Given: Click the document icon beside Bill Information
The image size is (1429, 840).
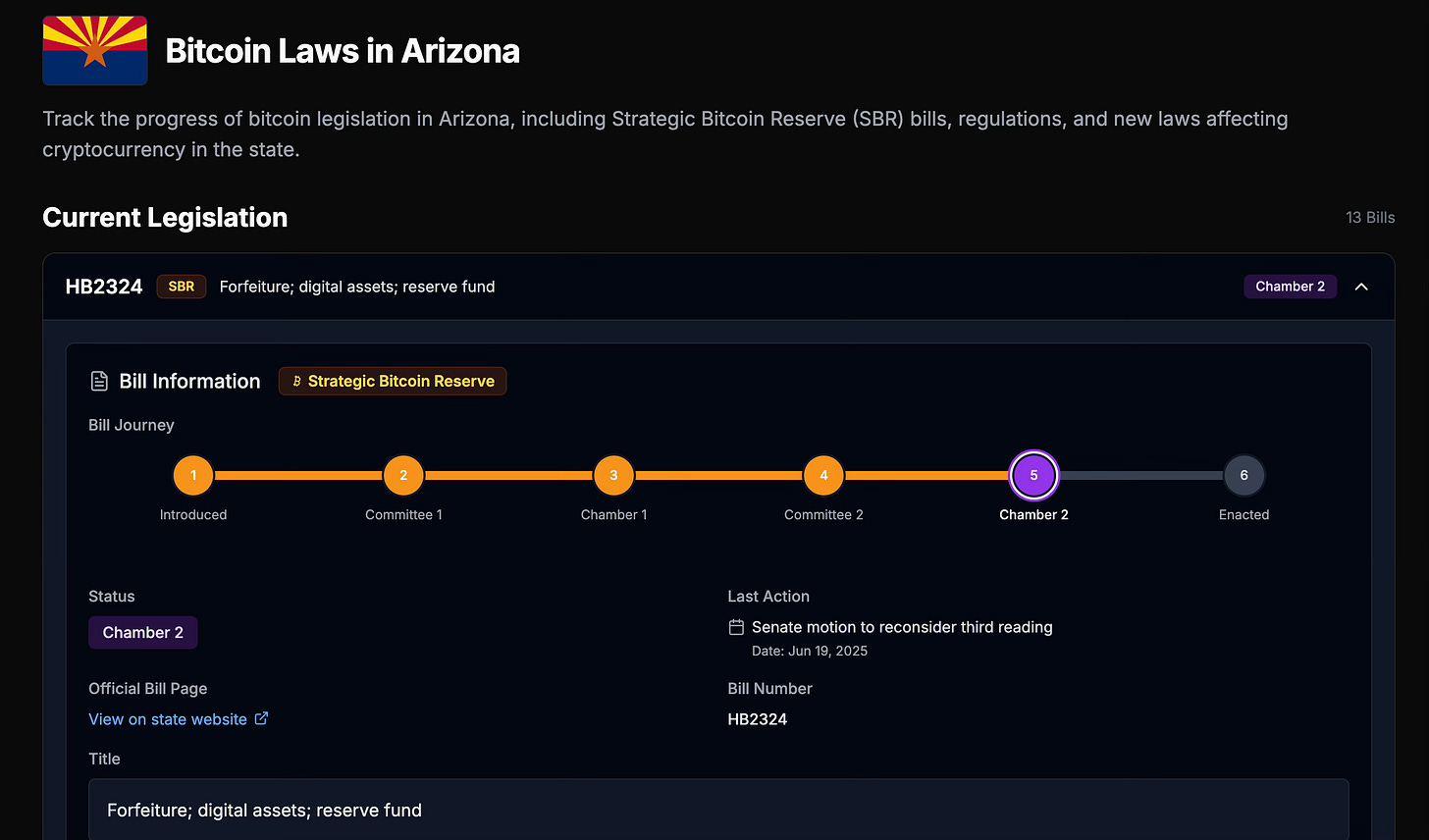Looking at the screenshot, I should (x=99, y=381).
